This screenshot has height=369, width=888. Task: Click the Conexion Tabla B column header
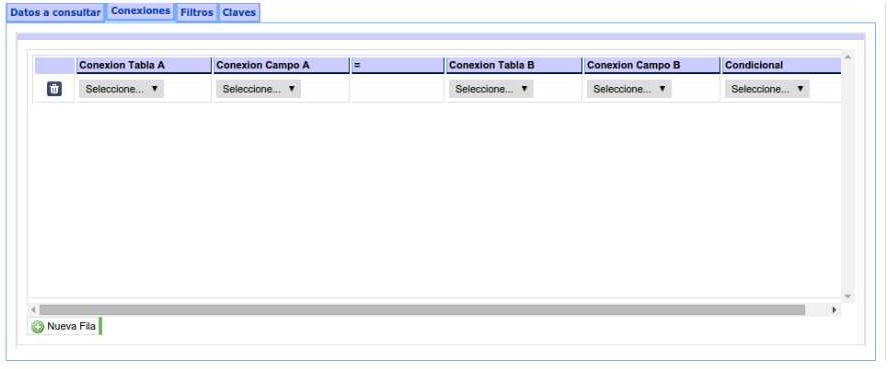(514, 65)
